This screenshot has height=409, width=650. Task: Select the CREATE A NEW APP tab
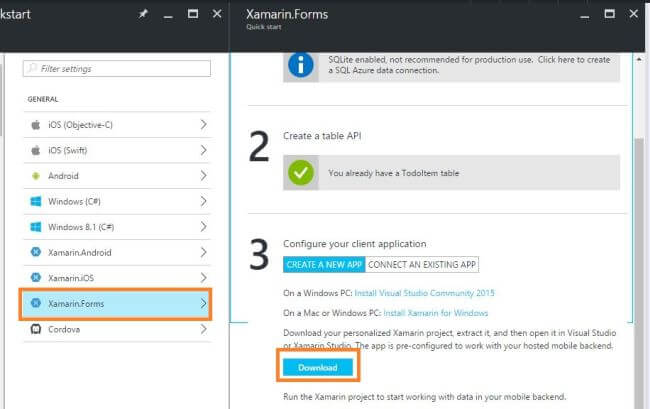324,265
